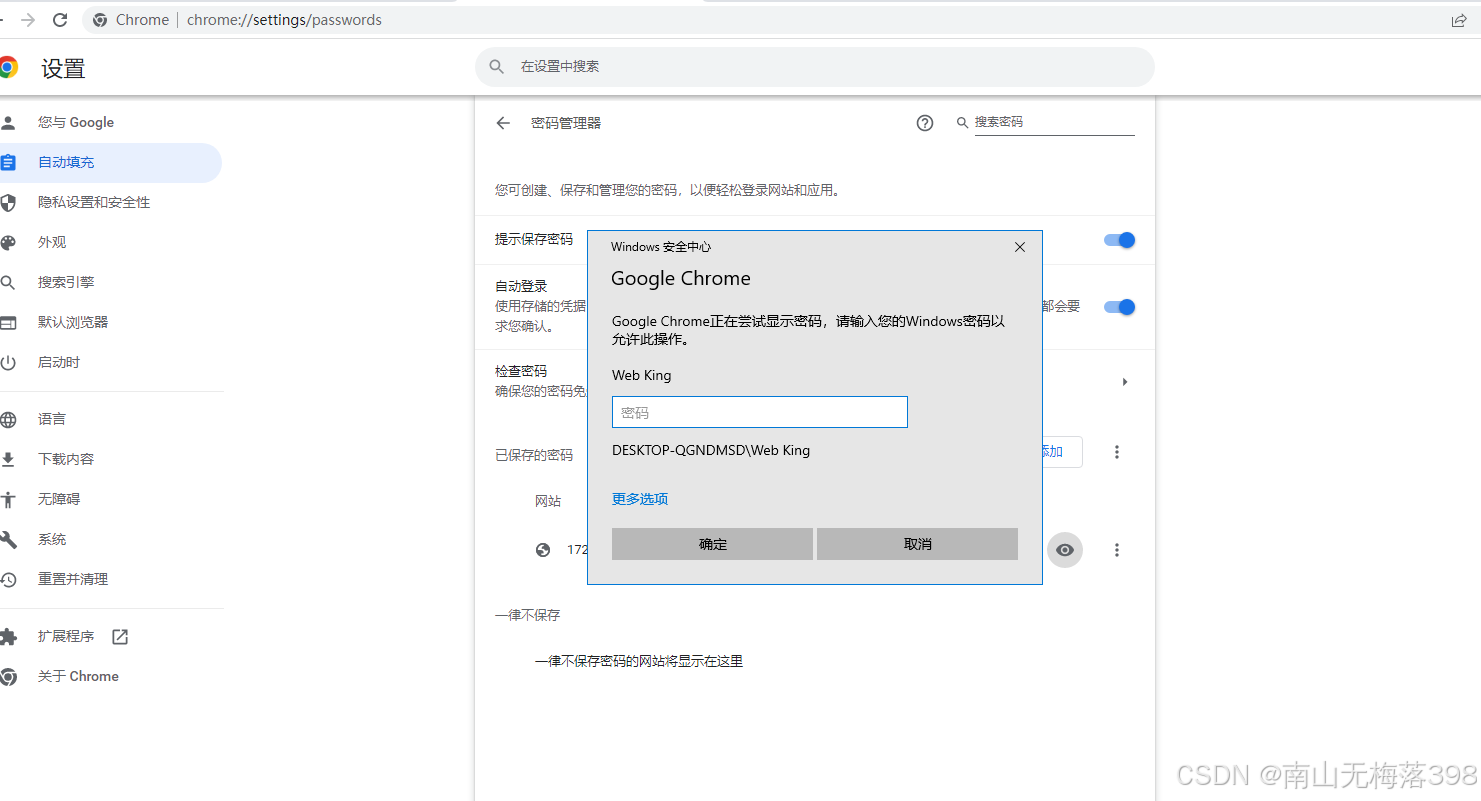This screenshot has width=1481, height=801.
Task: Reload the page with the refresh icon
Action: tap(60, 20)
